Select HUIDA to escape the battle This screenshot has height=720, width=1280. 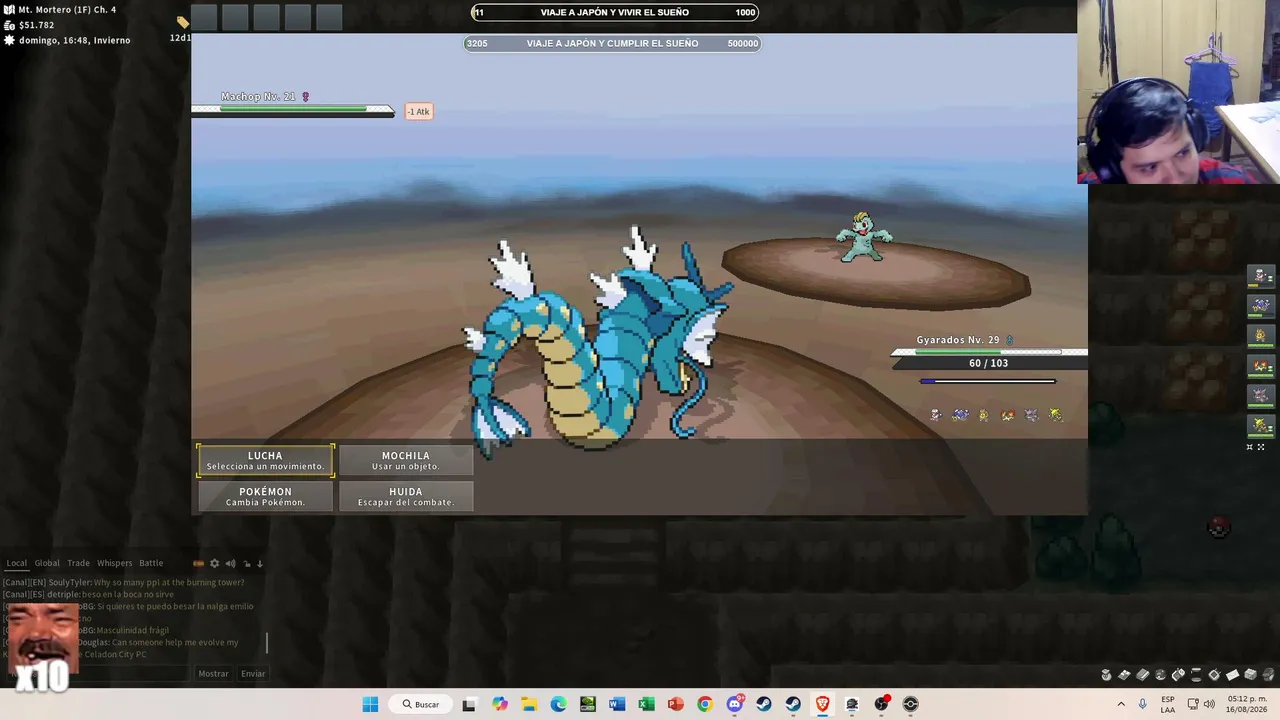[x=406, y=496]
